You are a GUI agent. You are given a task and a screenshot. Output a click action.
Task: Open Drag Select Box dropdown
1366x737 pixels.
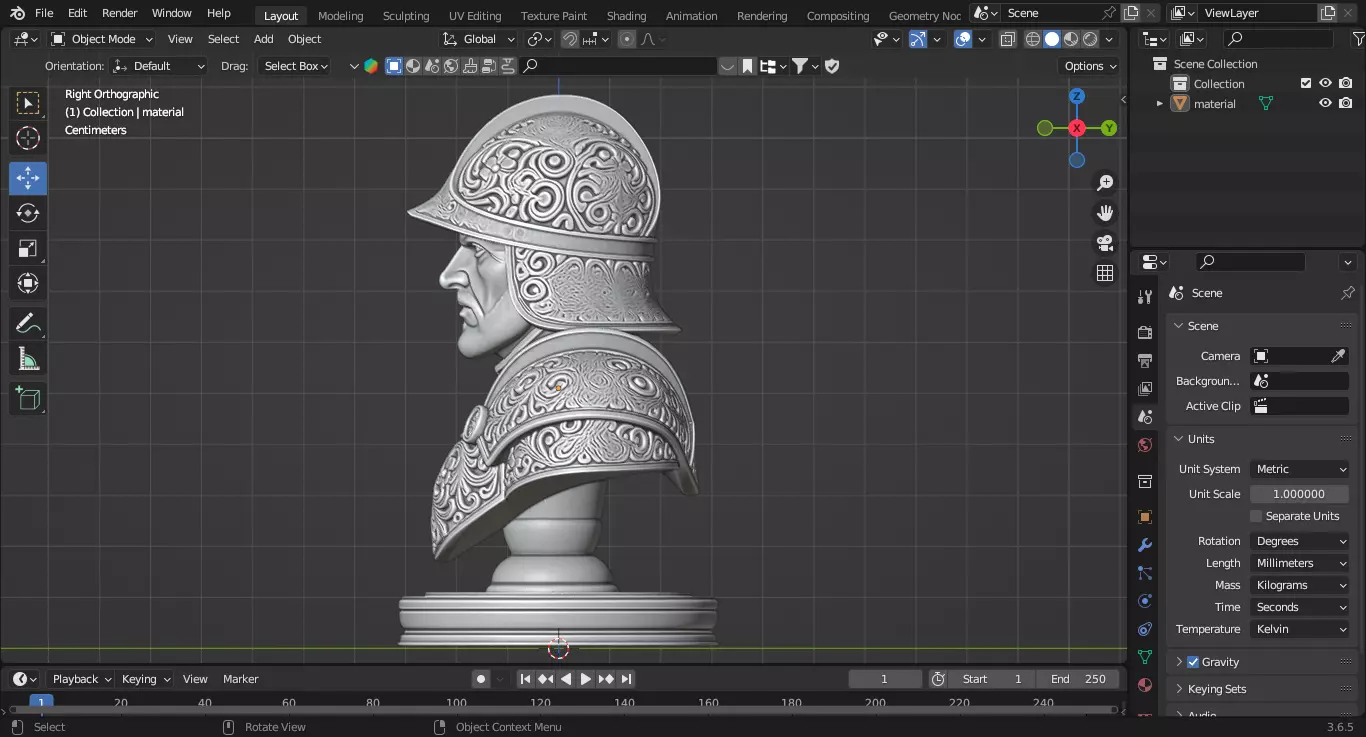[x=295, y=66]
